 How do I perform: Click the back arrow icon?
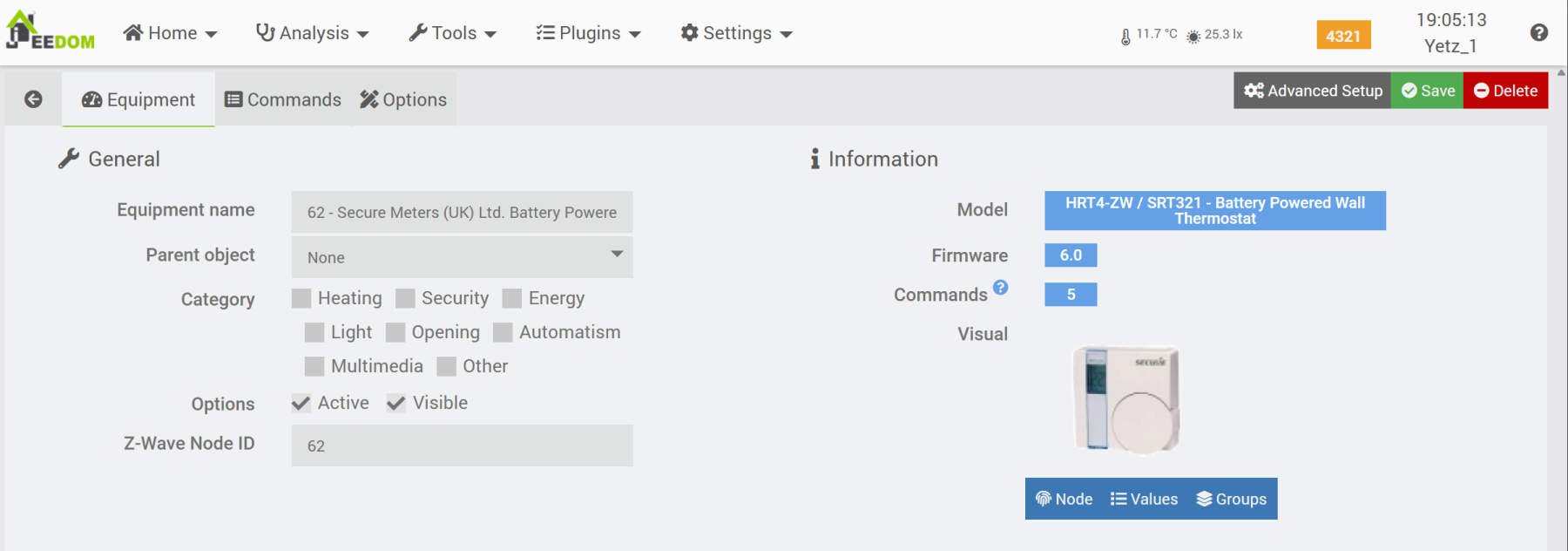coord(33,99)
